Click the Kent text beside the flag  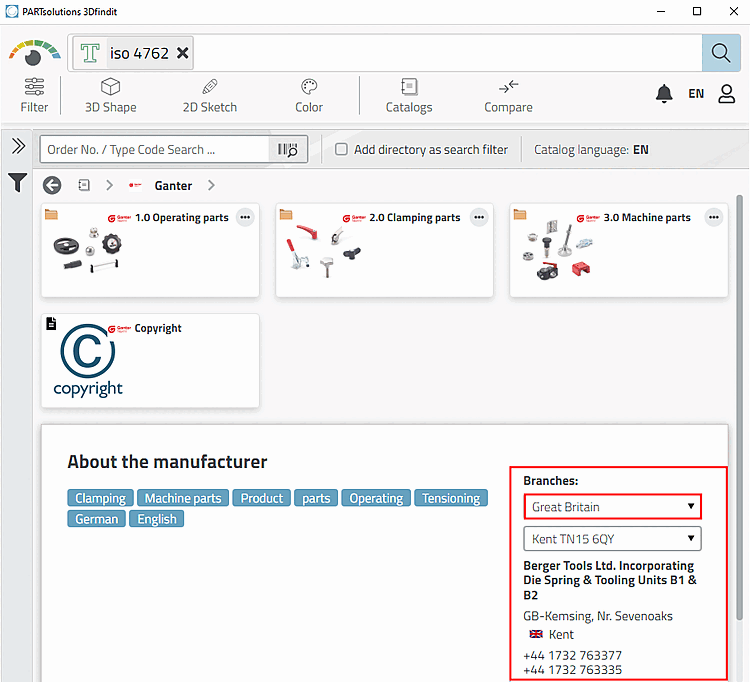click(x=561, y=635)
